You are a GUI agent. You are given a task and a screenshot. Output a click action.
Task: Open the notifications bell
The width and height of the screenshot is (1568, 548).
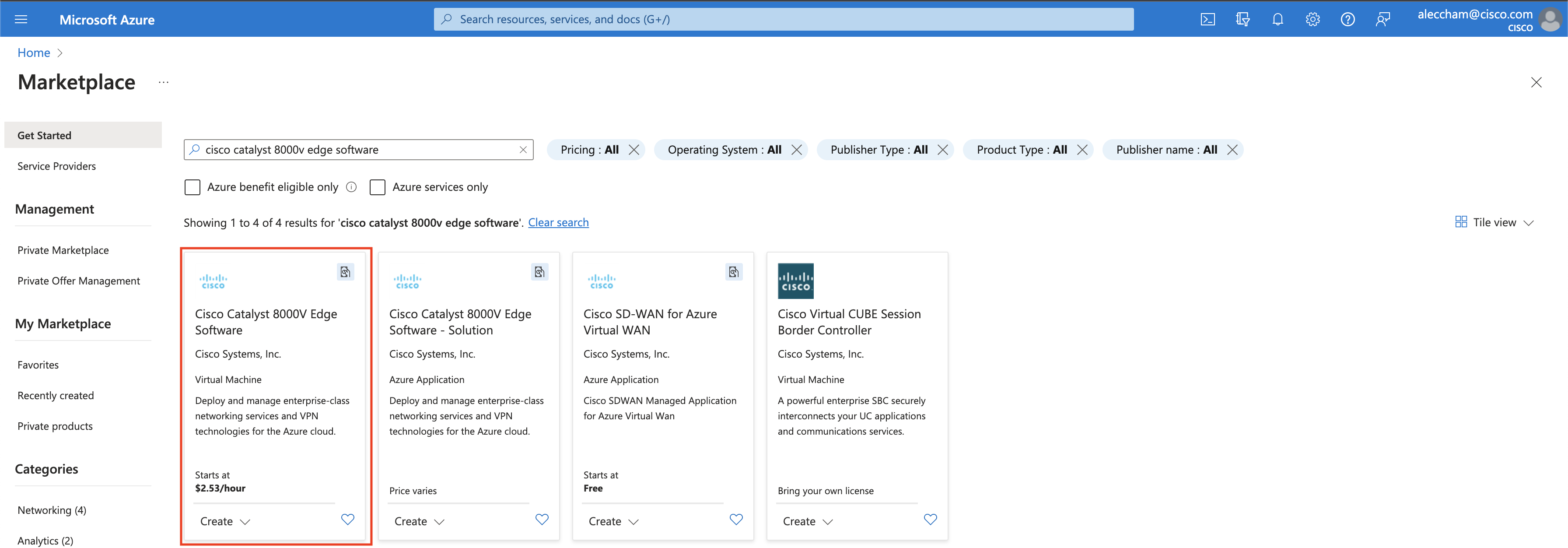coord(1277,20)
